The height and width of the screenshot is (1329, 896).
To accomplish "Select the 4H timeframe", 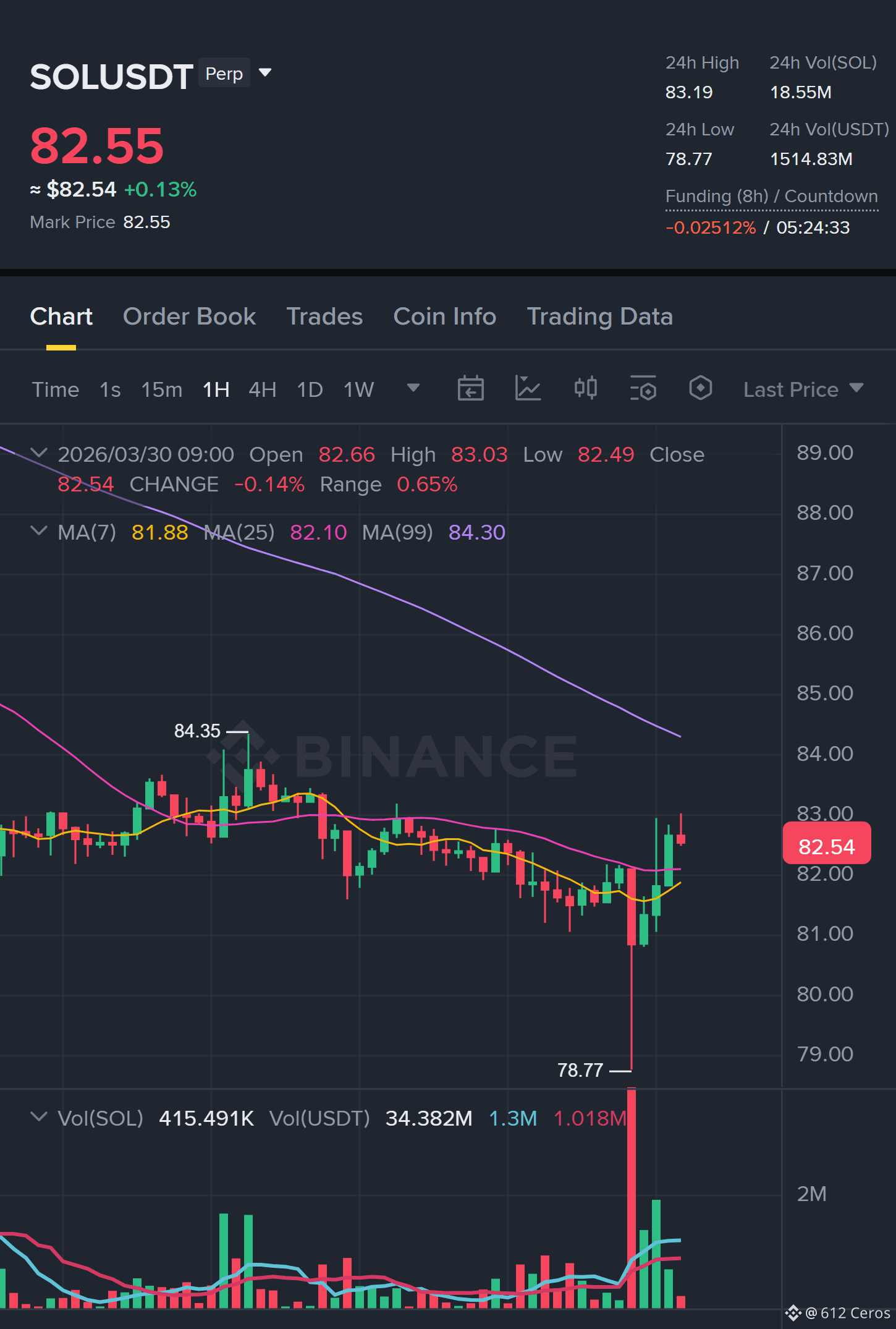I will (262, 389).
